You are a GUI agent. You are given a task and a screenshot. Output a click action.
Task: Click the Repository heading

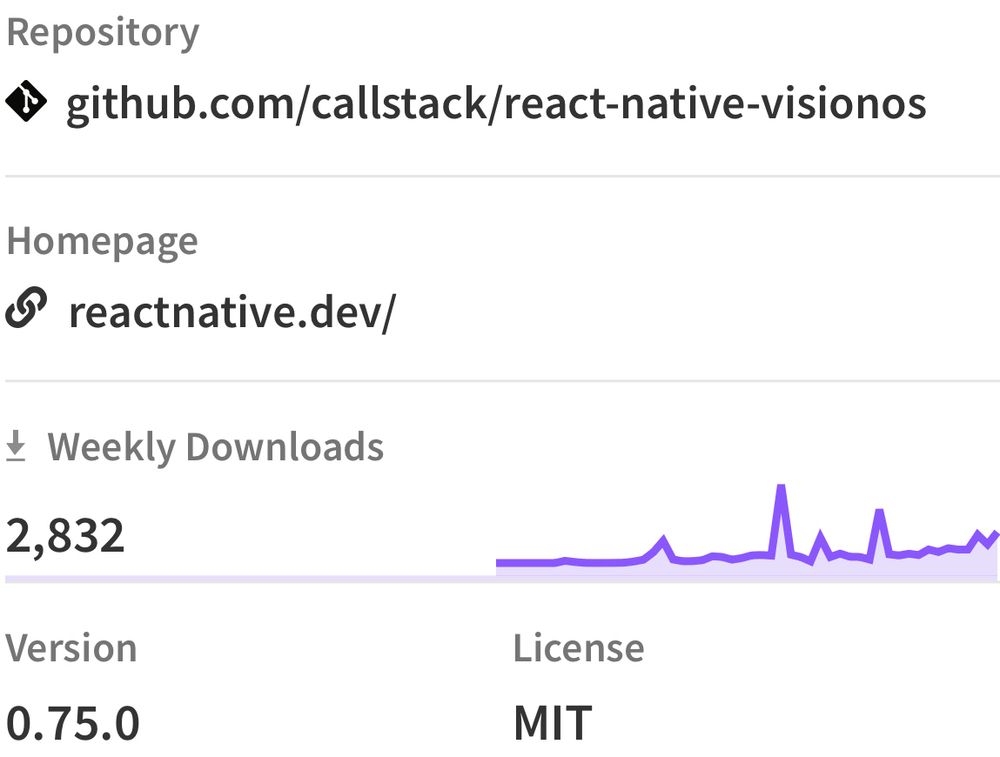click(102, 32)
